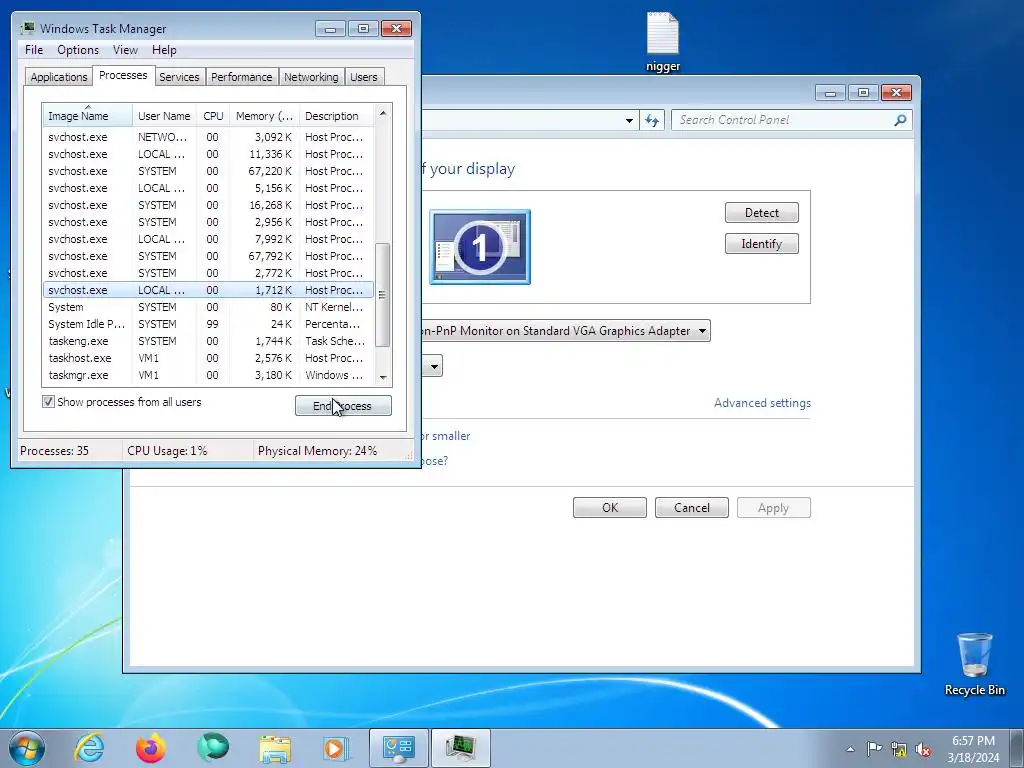This screenshot has width=1024, height=768.
Task: Click the refresh button in Control Panel address bar
Action: pos(652,120)
